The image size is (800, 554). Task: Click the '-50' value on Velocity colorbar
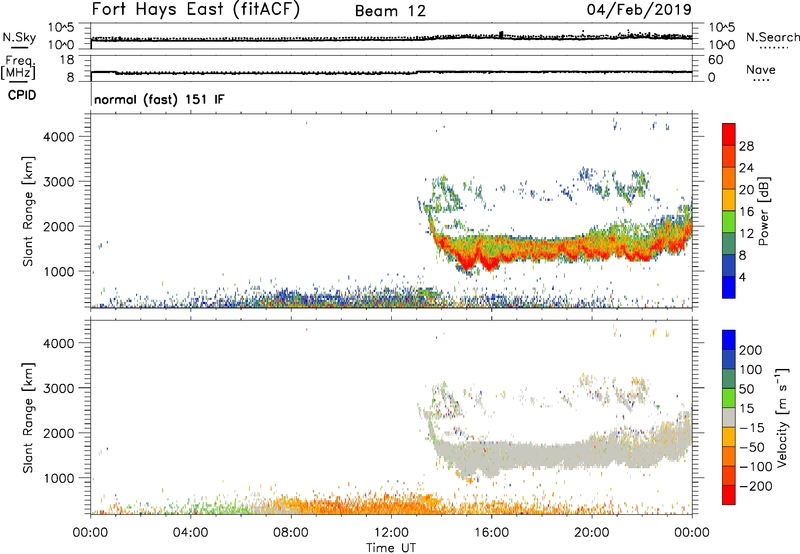[x=751, y=448]
